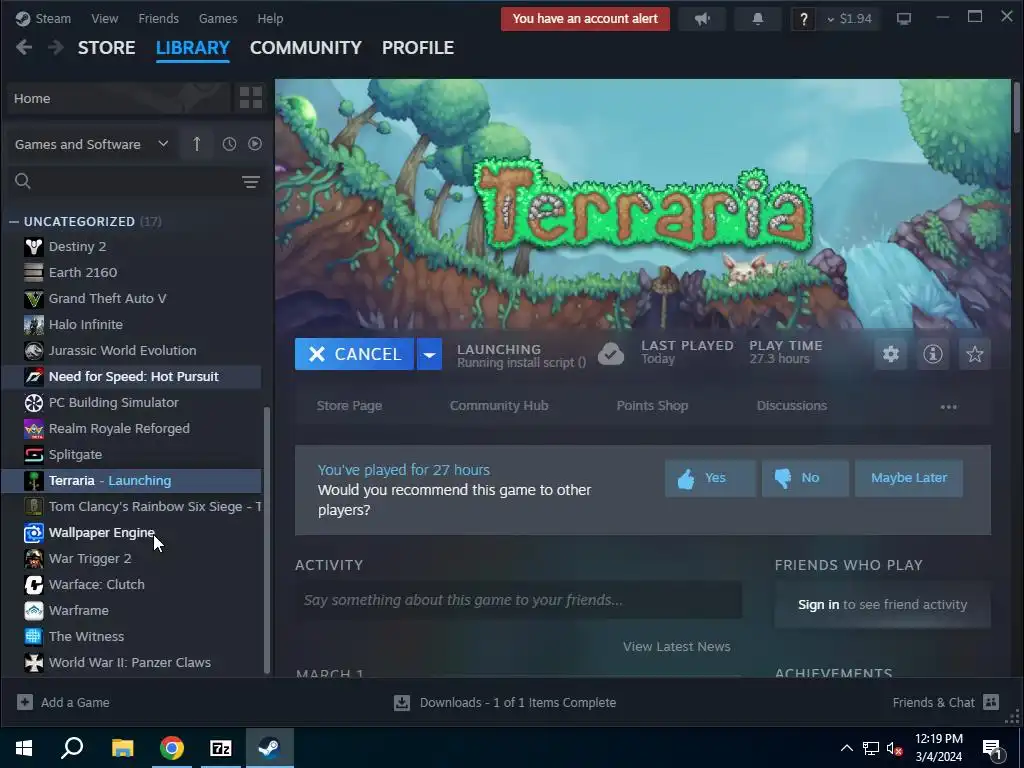Open Terraria Store Page link
Image resolution: width=1024 pixels, height=768 pixels.
click(349, 406)
